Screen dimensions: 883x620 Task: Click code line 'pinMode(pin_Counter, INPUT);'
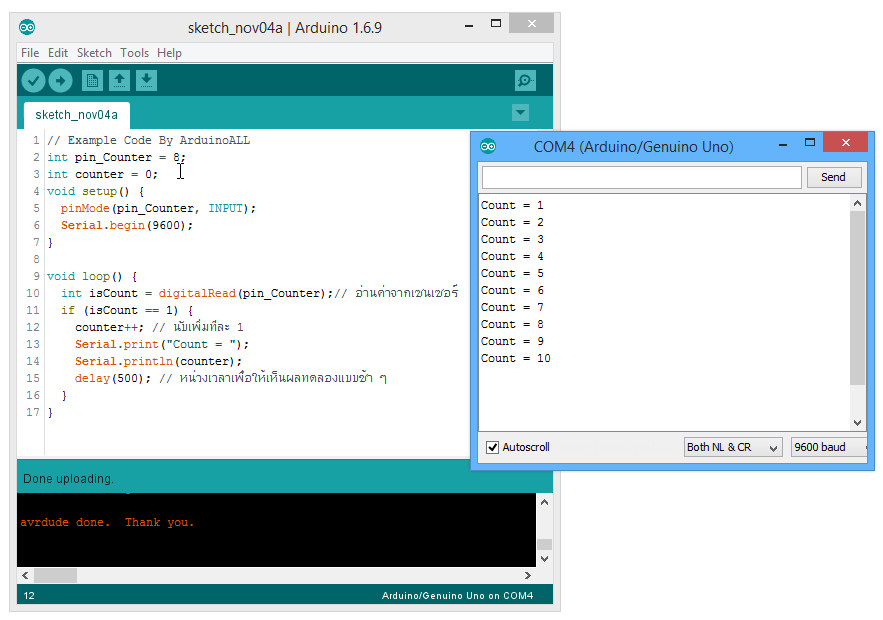coord(158,208)
